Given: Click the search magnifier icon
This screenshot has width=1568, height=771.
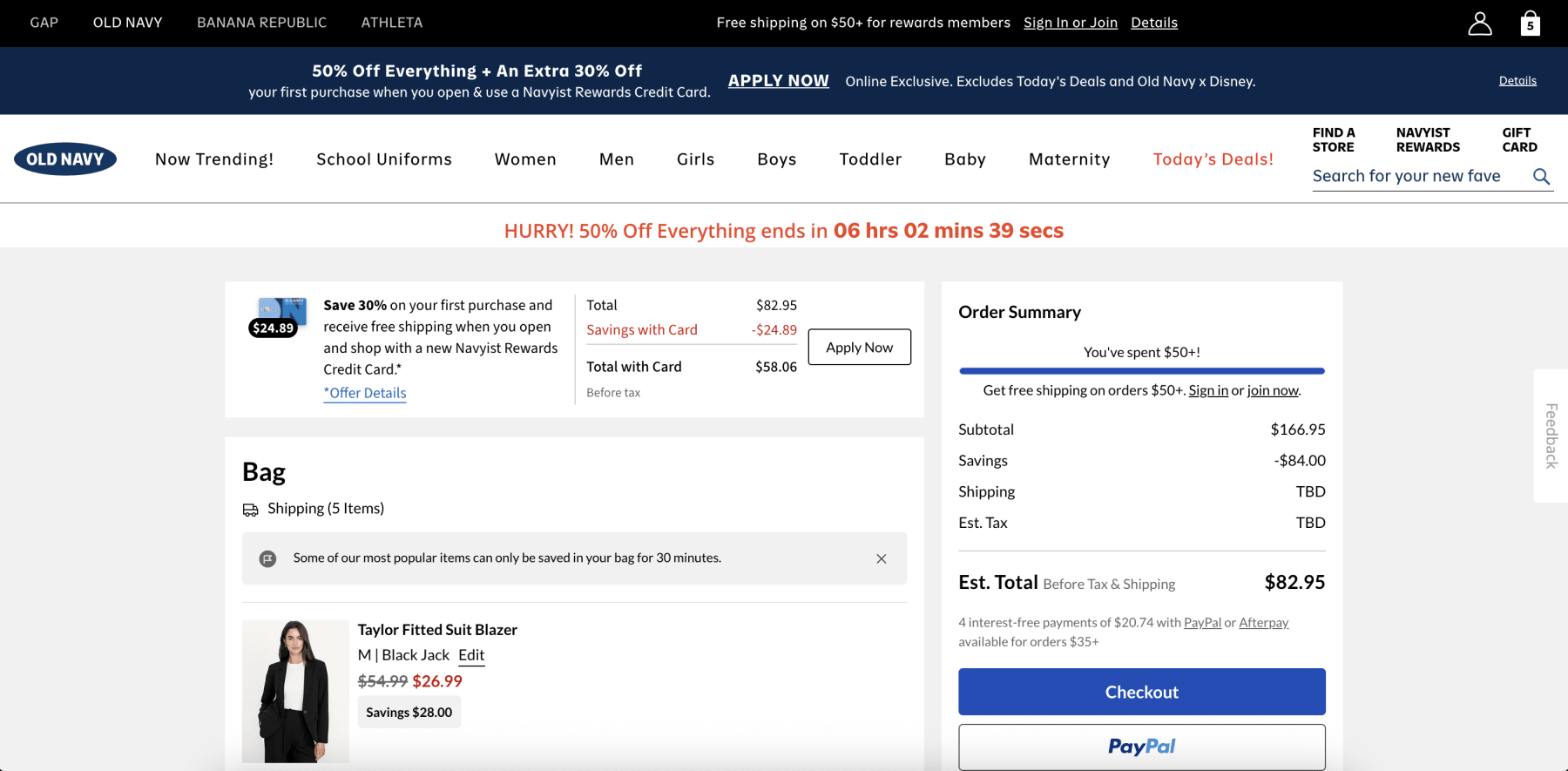Looking at the screenshot, I should (1541, 177).
